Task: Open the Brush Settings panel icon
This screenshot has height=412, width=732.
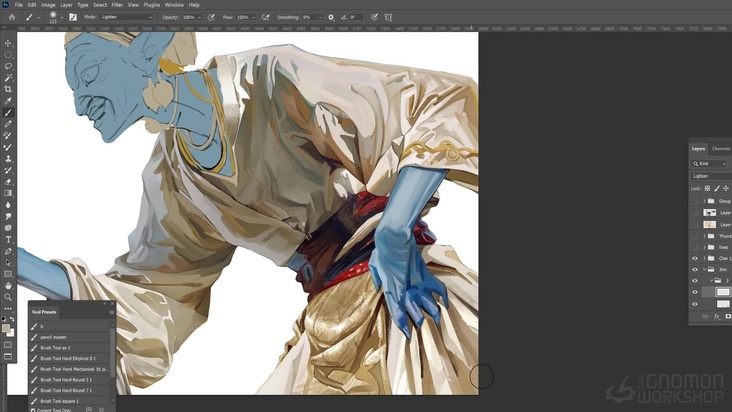Action: [x=73, y=17]
